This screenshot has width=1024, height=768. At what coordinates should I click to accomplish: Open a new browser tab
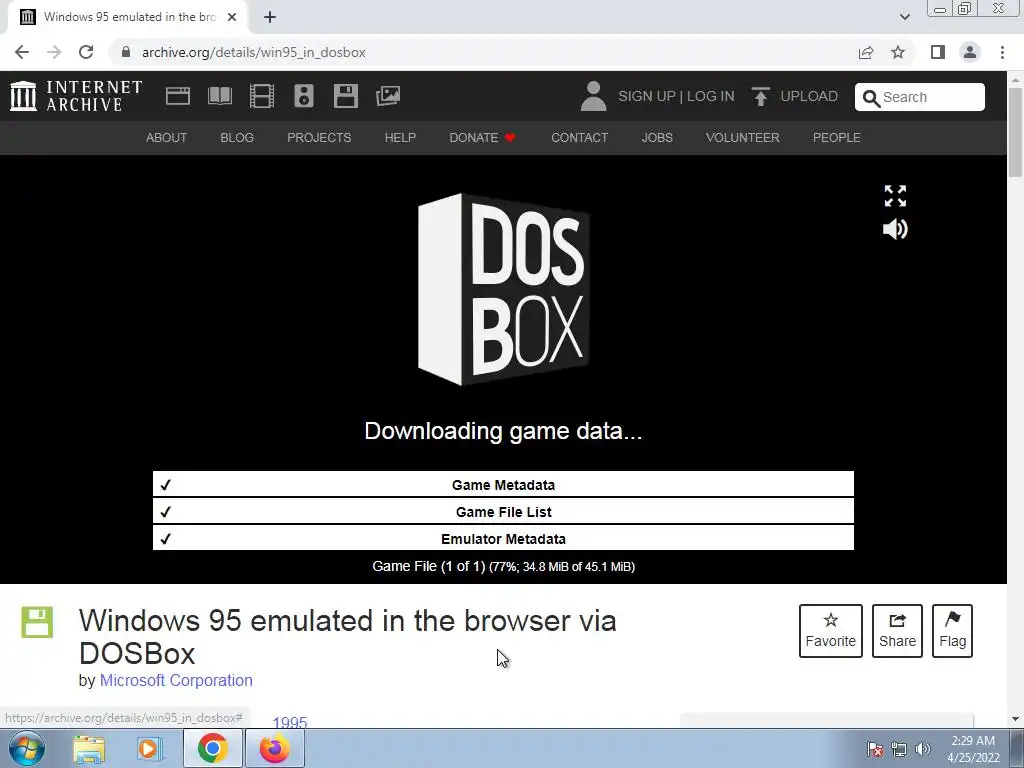[x=270, y=17]
